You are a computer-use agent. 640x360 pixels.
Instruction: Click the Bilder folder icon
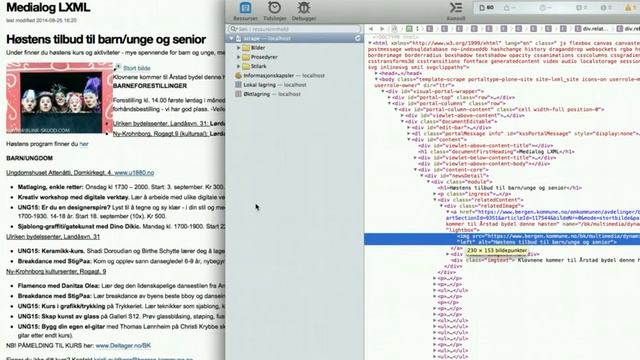[246, 48]
